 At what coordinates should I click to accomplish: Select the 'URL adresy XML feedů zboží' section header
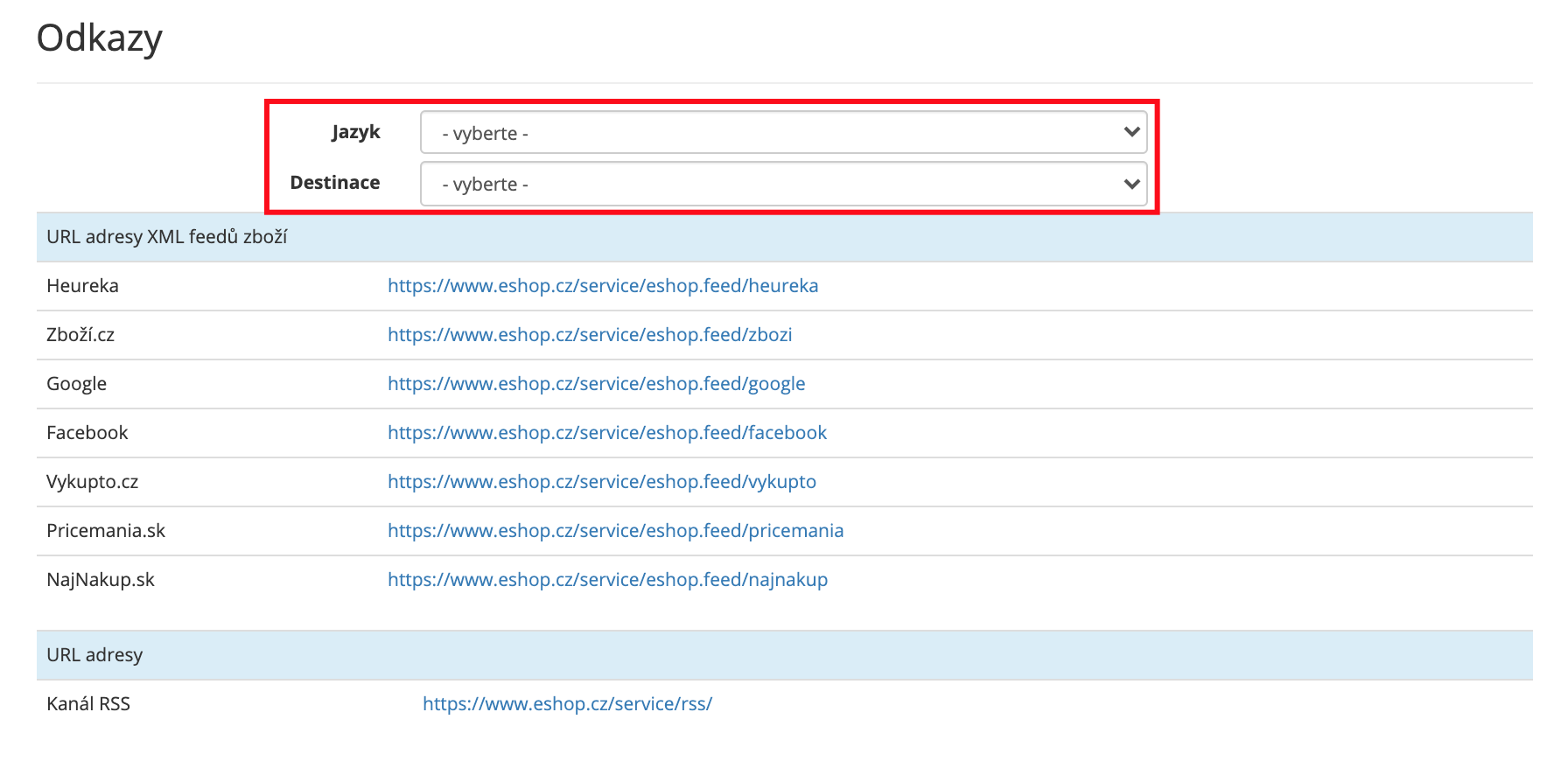167,237
